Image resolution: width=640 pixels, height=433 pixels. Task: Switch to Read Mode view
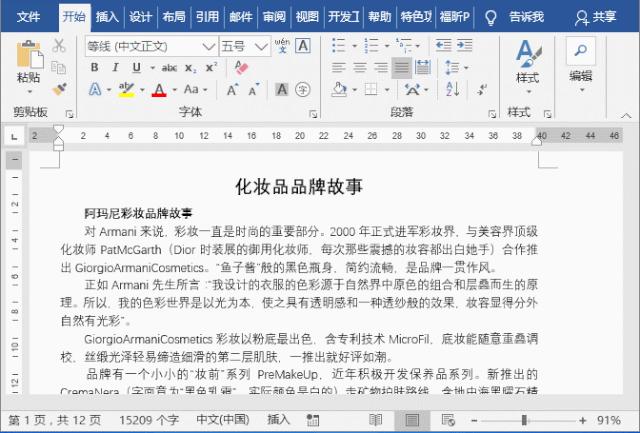pyautogui.click(x=376, y=420)
